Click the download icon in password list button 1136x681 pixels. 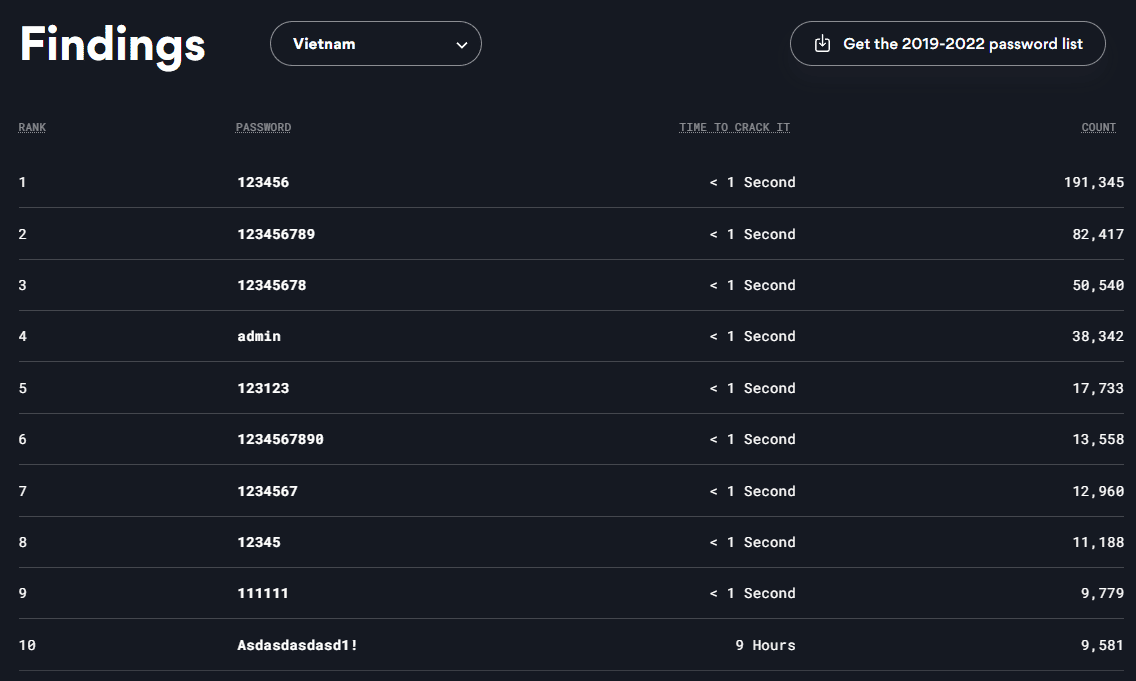tap(822, 44)
